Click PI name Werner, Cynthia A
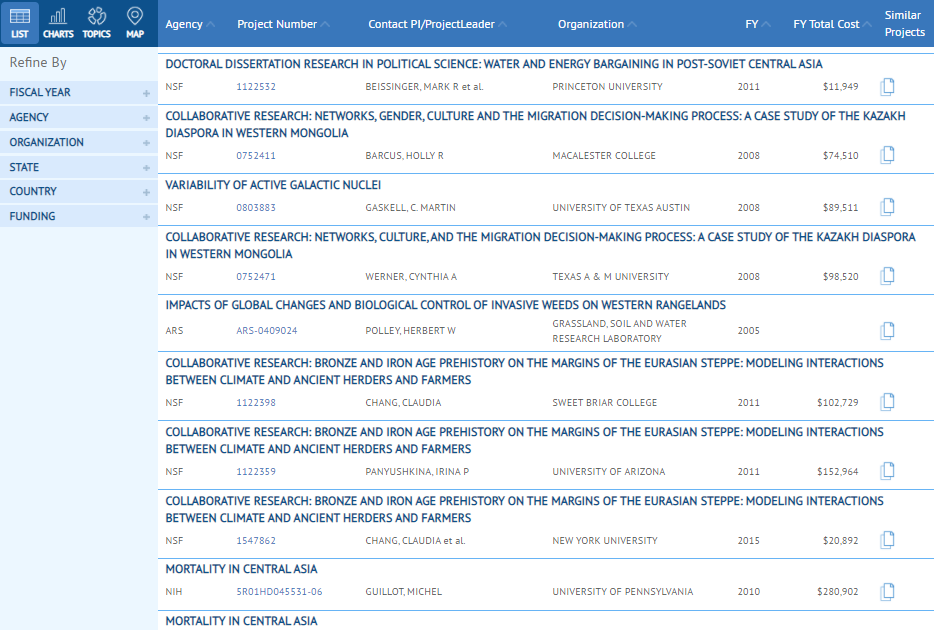The height and width of the screenshot is (630, 934). (x=411, y=277)
